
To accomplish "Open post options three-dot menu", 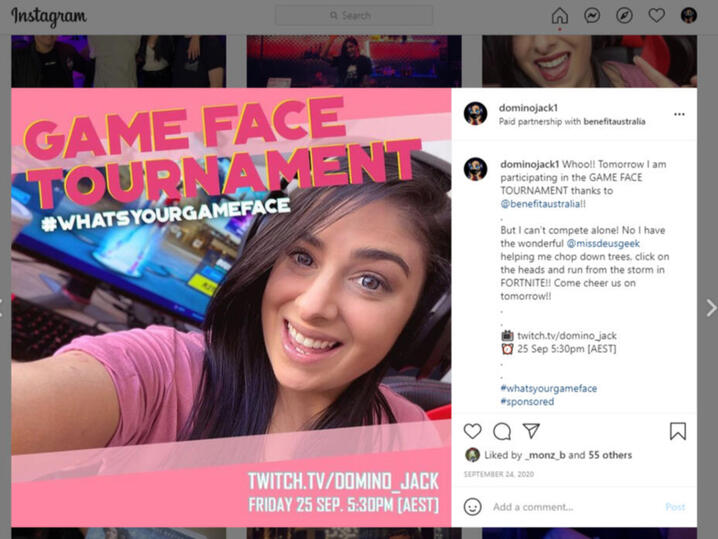I will (679, 114).
